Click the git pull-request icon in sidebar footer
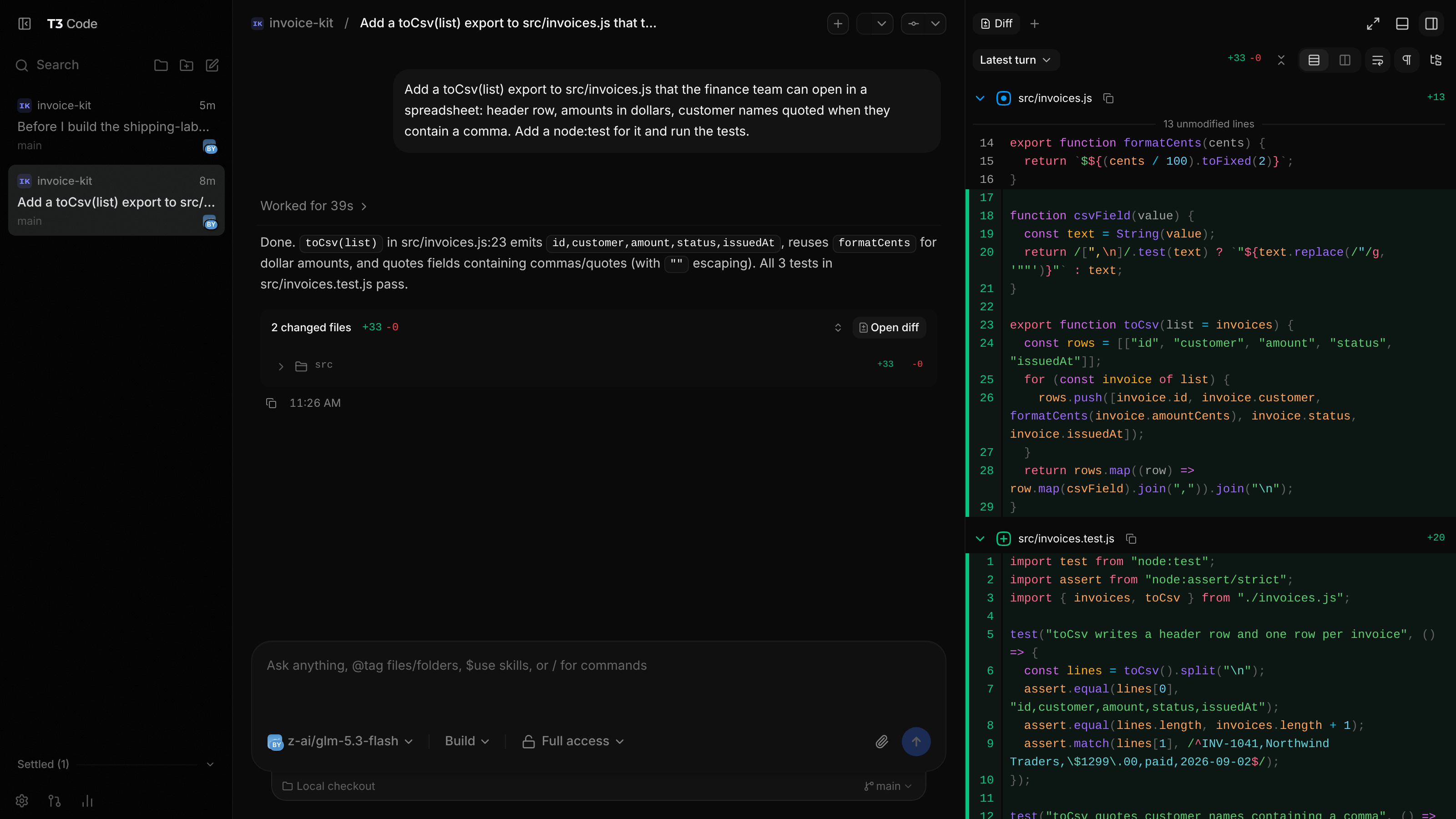Image resolution: width=1456 pixels, height=819 pixels. tap(54, 800)
